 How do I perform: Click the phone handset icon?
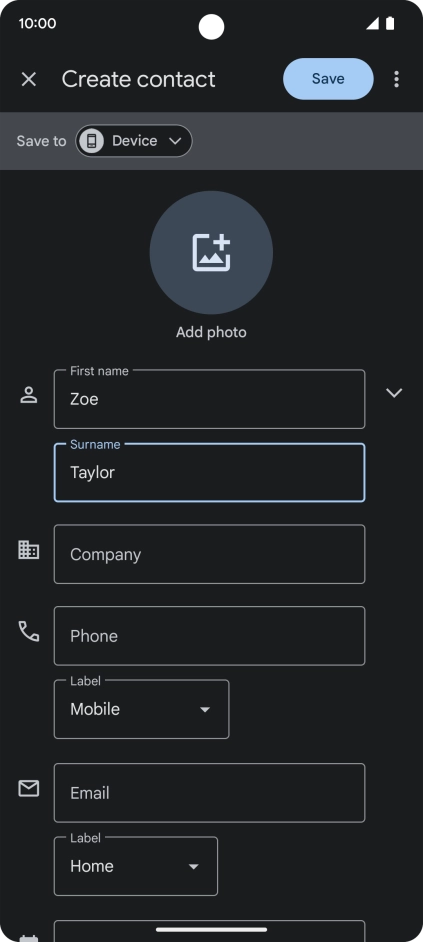[x=29, y=631]
